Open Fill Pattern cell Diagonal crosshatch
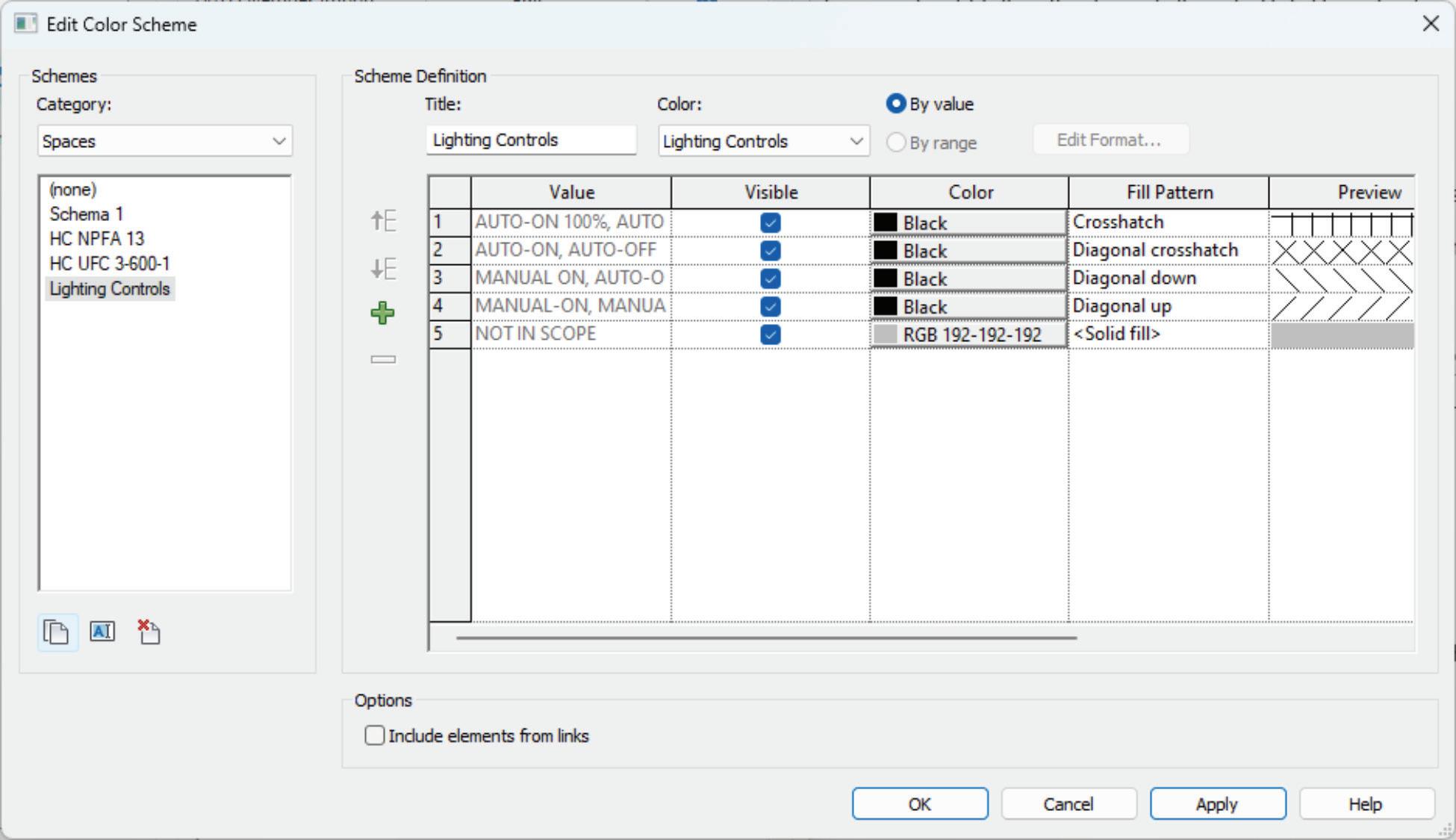This screenshot has width=1456, height=840. pos(1167,250)
